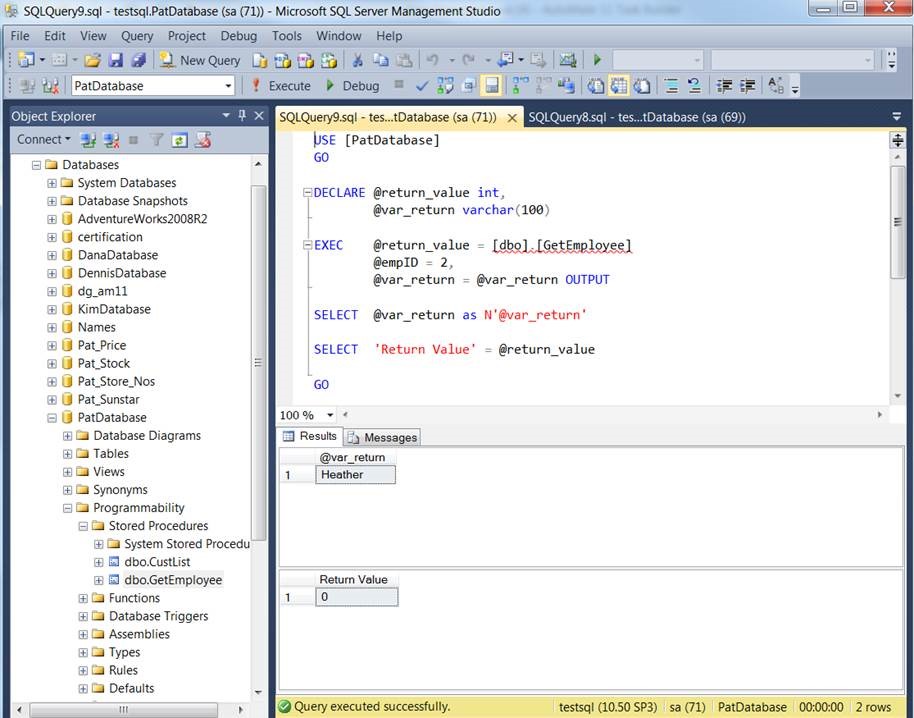
Task: Click the Open File folder icon
Action: coord(93,60)
